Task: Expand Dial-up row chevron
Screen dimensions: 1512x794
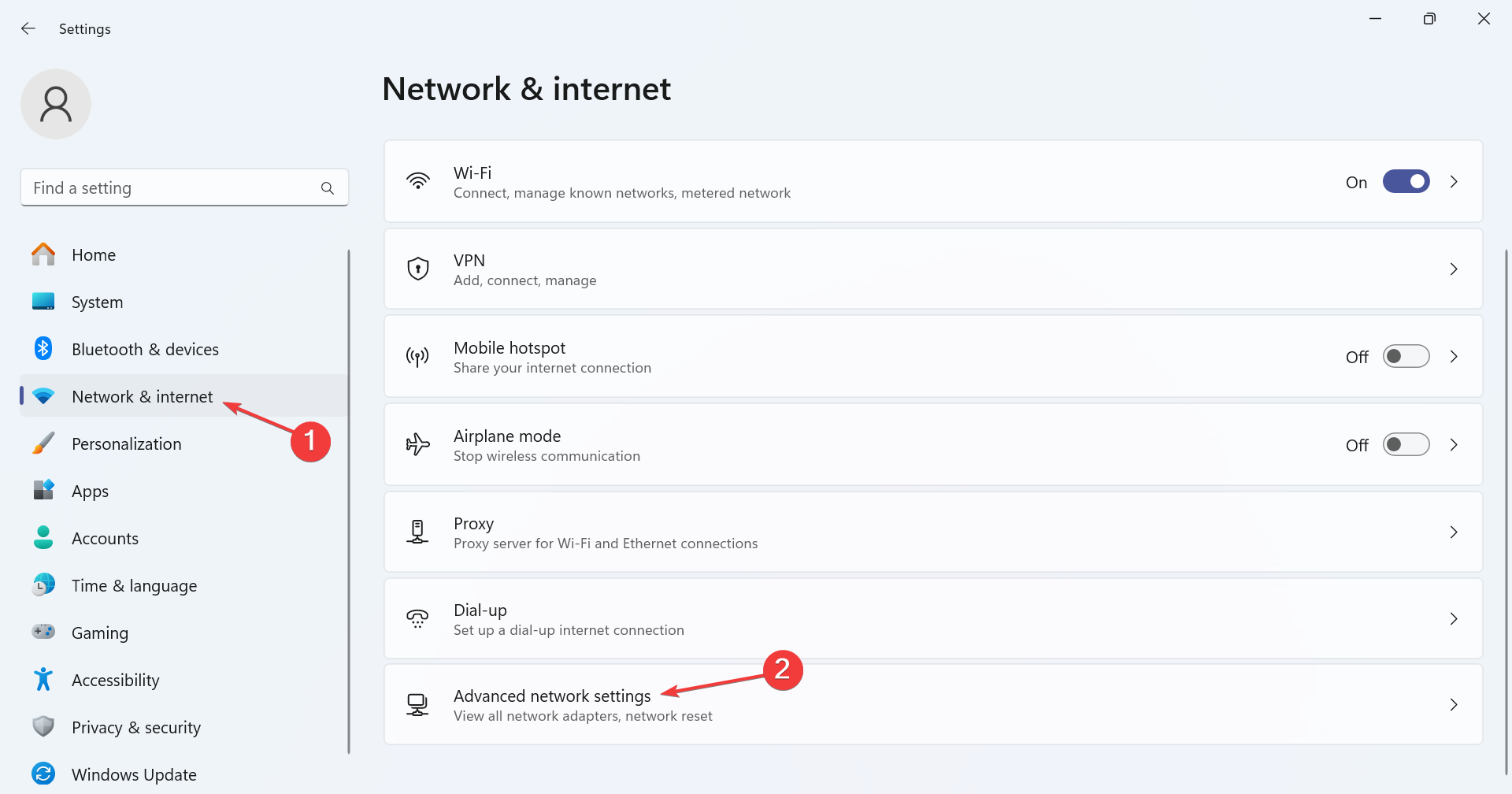Action: [x=1454, y=619]
